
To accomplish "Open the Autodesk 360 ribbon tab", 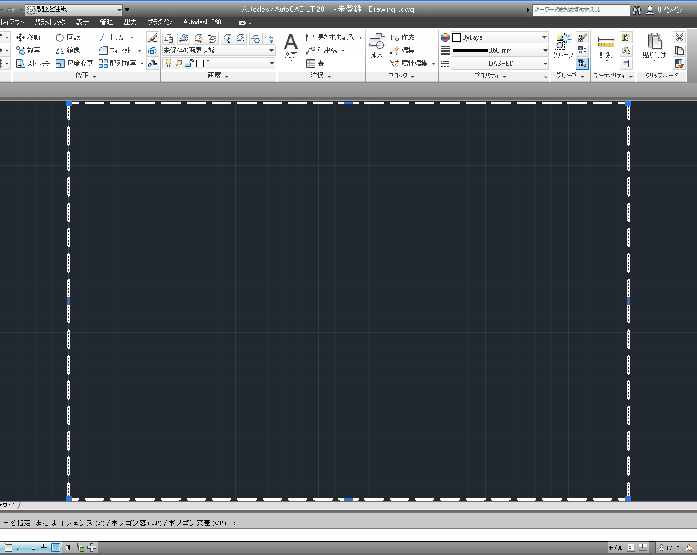I will tap(202, 22).
